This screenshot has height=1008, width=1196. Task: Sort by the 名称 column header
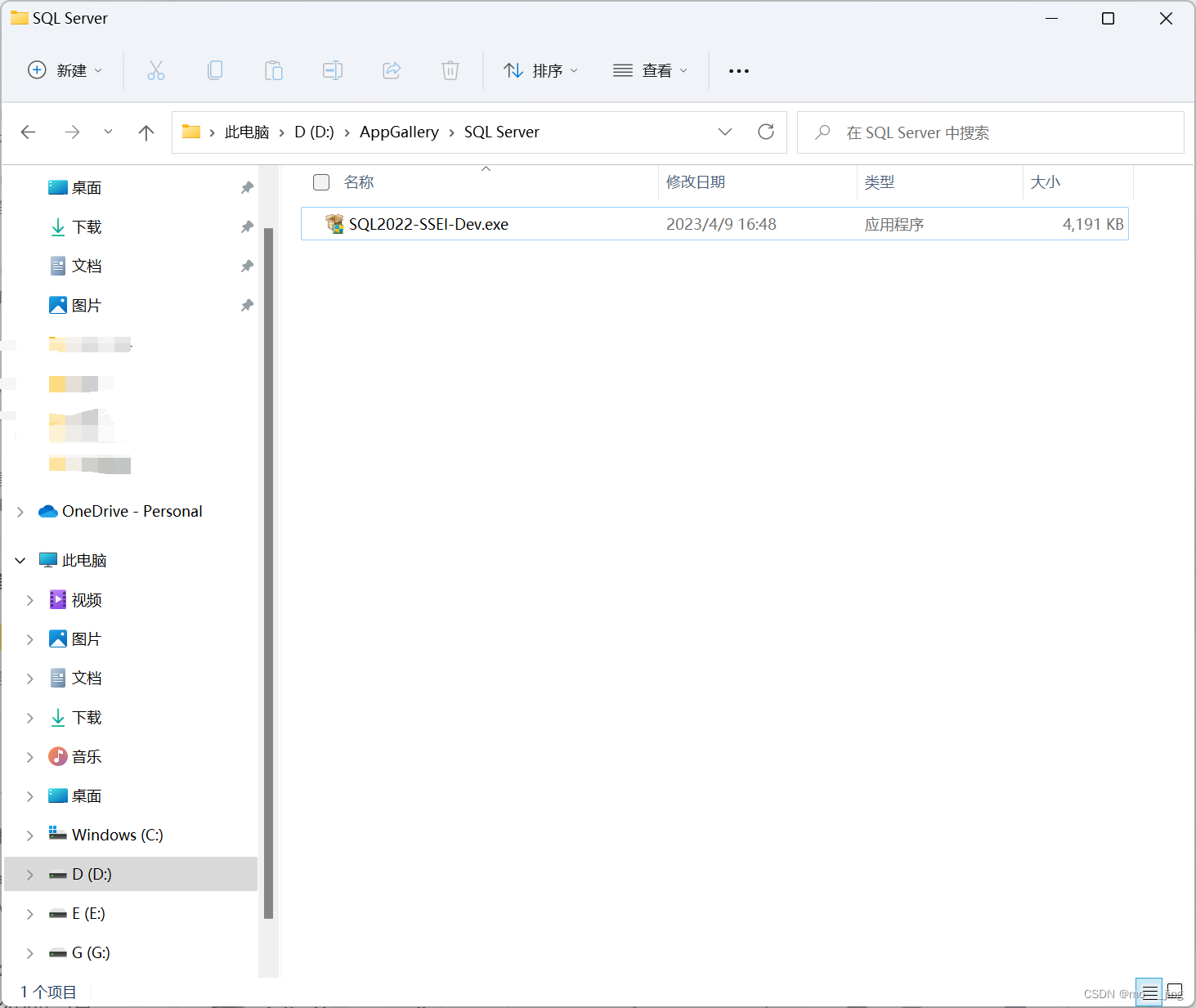(359, 182)
